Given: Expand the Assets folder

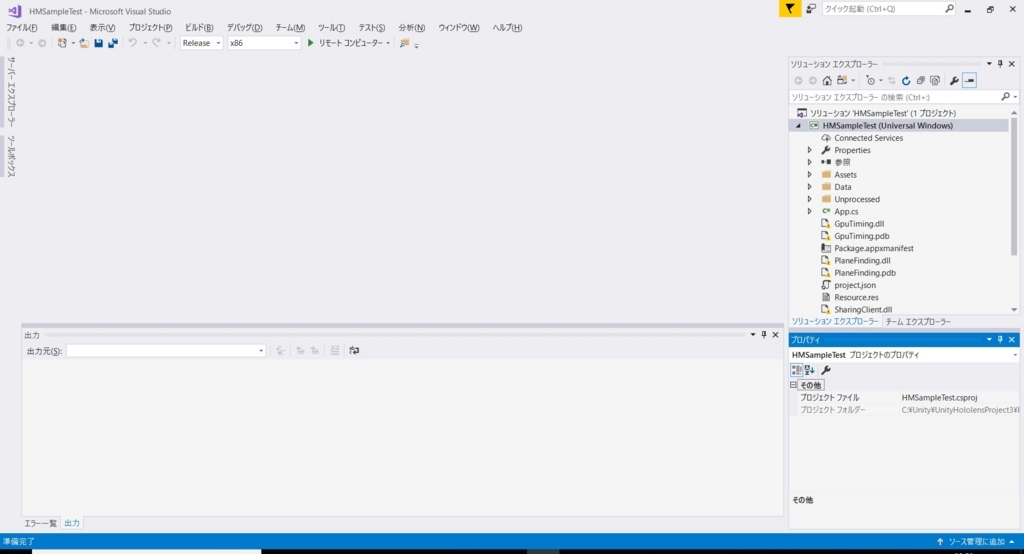Looking at the screenshot, I should [810, 174].
